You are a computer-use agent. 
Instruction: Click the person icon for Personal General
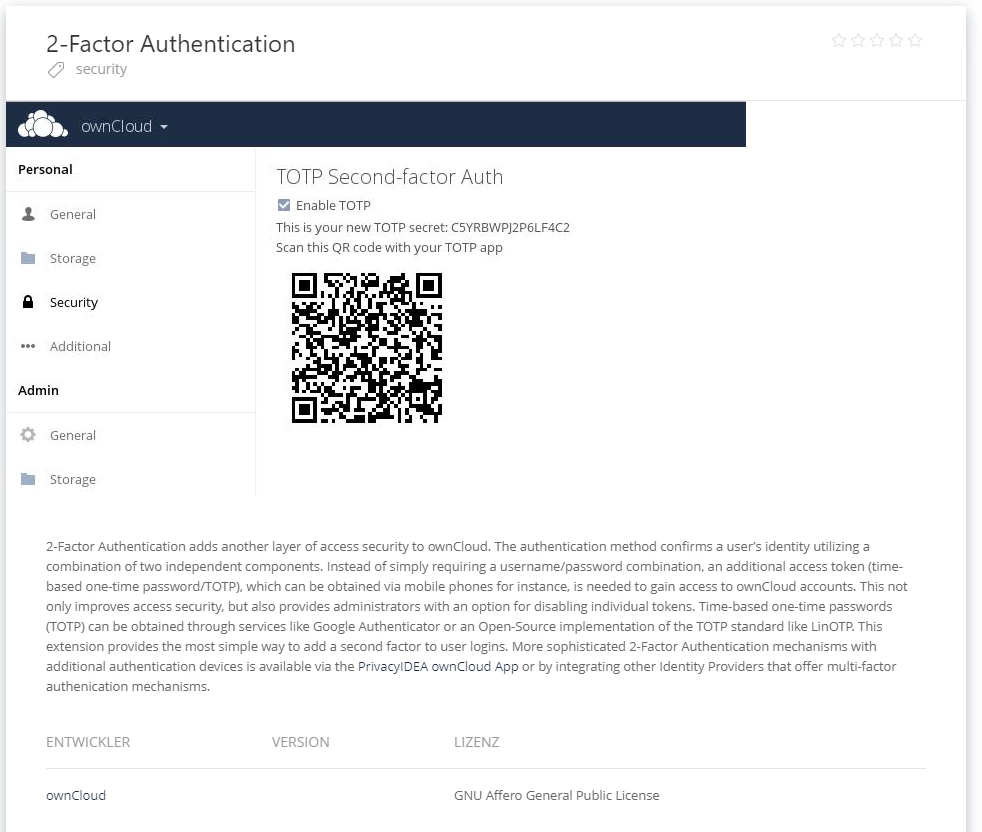(28, 214)
